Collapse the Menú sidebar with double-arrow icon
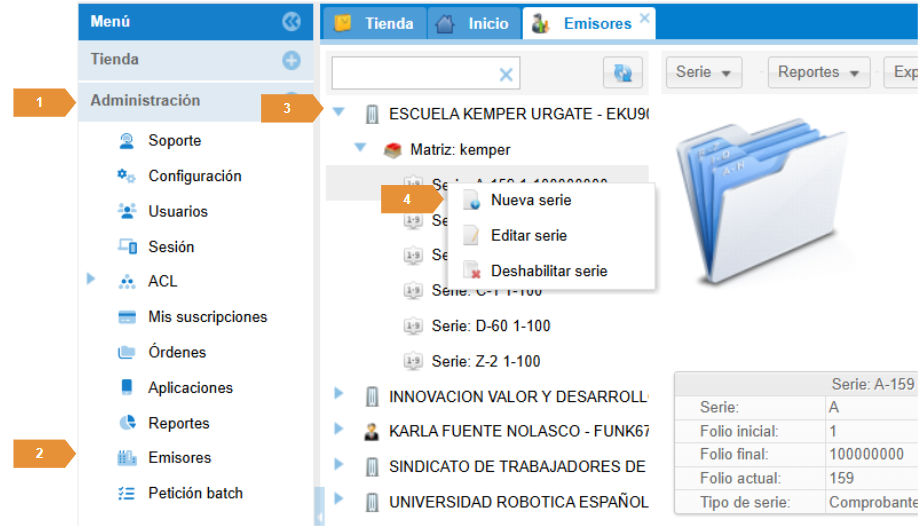The height and width of the screenshot is (527, 922). pos(291,21)
